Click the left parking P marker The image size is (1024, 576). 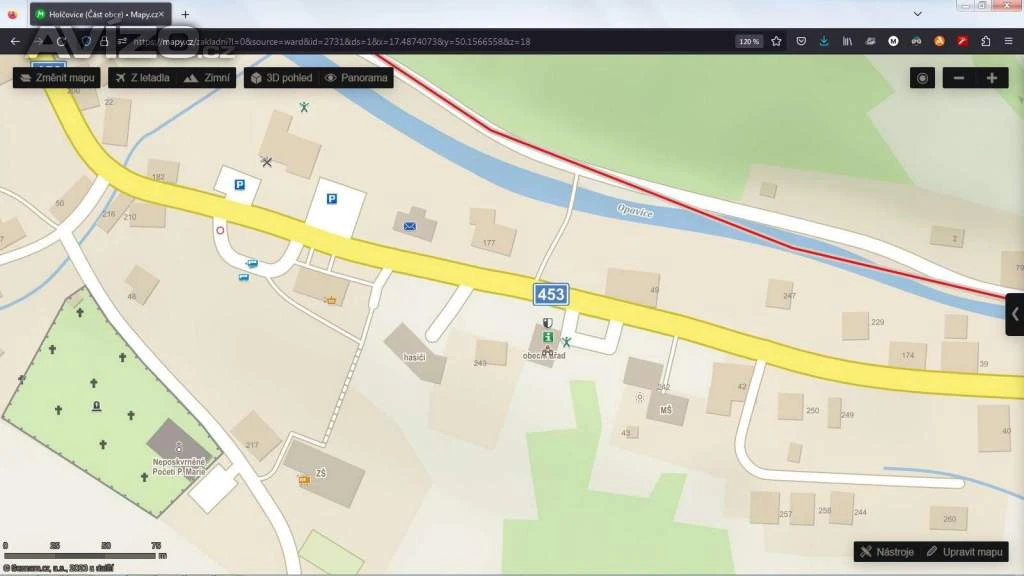click(240, 185)
